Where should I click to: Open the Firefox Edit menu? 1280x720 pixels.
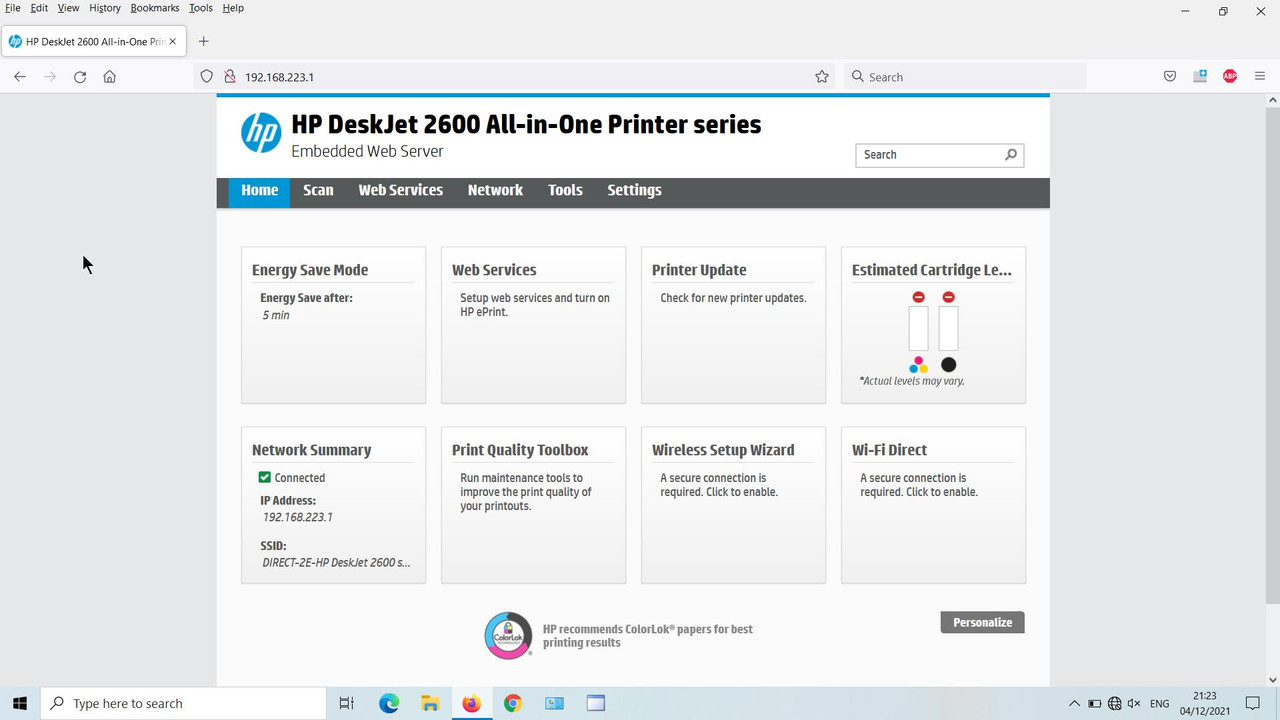tap(39, 8)
